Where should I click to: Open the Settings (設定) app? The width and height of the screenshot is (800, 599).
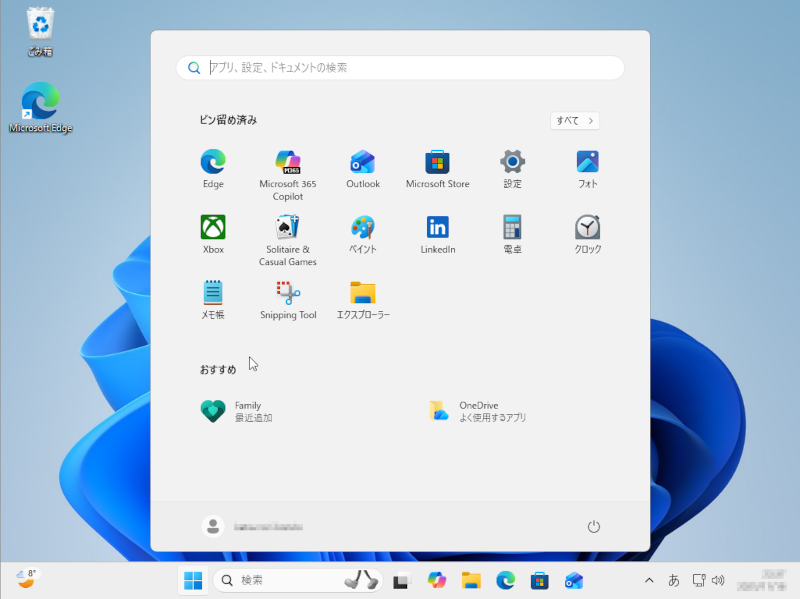(x=512, y=163)
